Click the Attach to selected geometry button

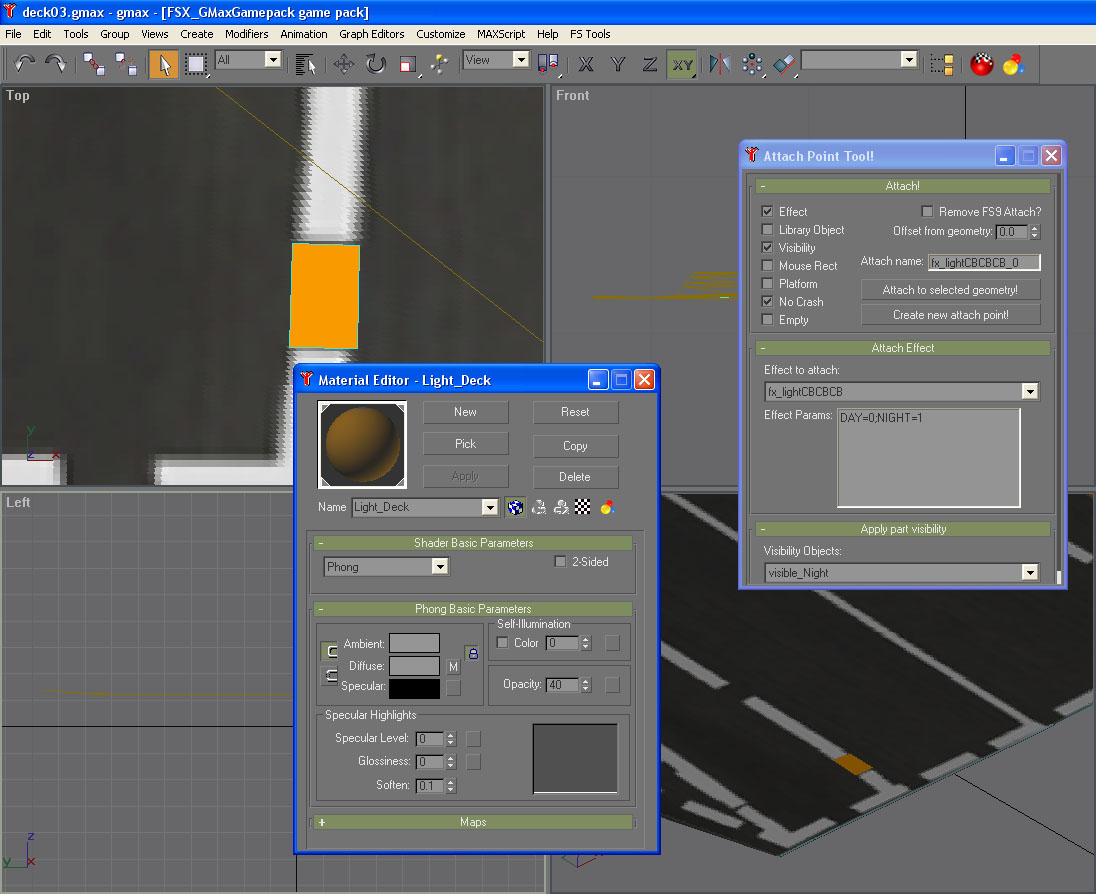tap(950, 290)
